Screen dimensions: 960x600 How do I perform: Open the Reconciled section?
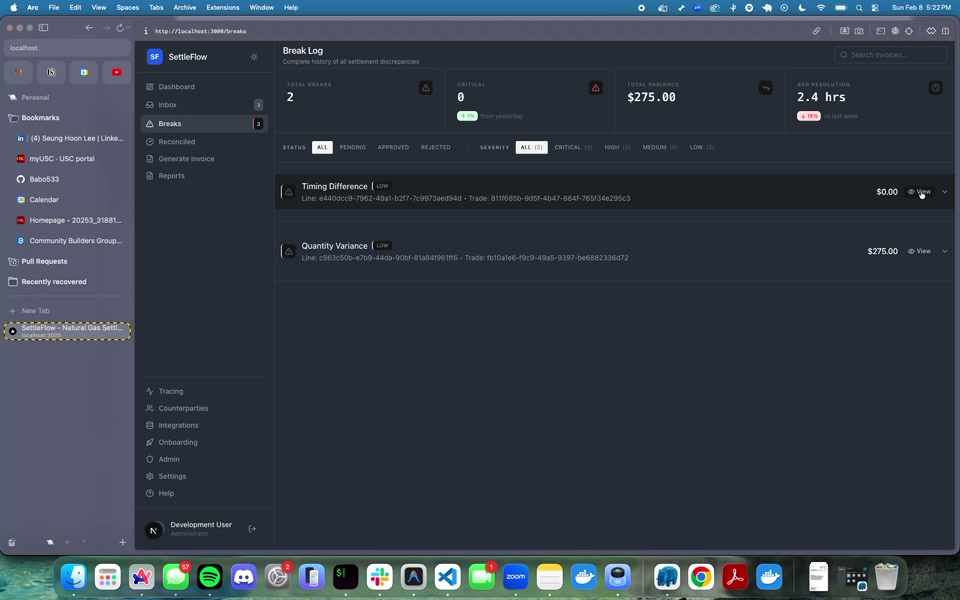(176, 142)
